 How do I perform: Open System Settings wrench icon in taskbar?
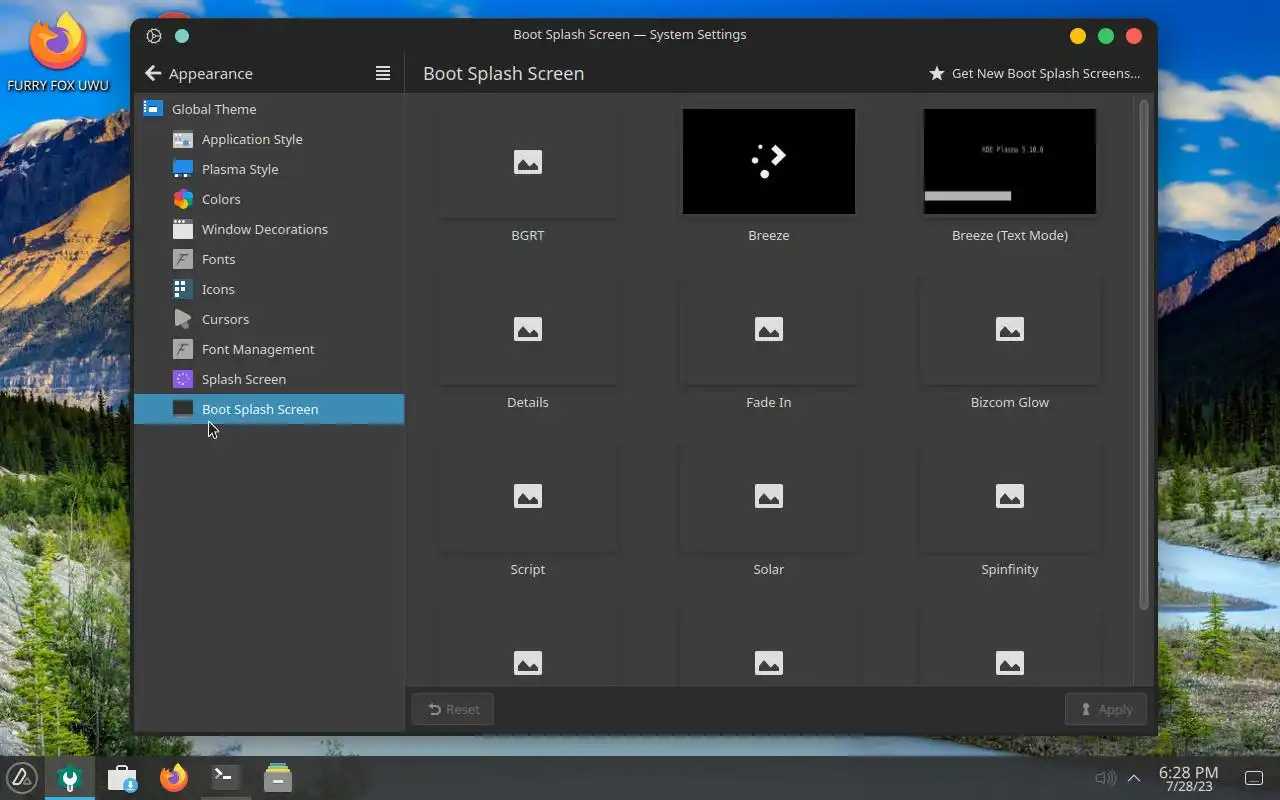pyautogui.click(x=70, y=778)
